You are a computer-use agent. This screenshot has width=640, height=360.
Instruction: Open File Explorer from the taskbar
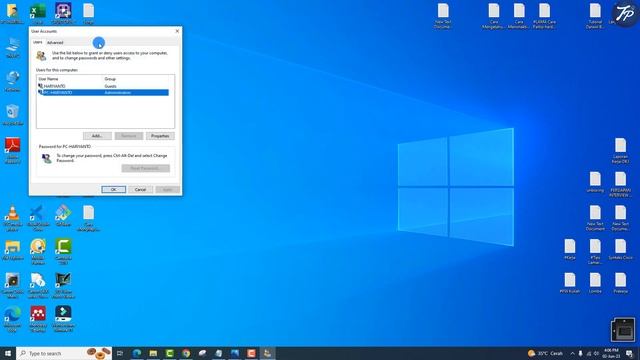click(x=153, y=353)
